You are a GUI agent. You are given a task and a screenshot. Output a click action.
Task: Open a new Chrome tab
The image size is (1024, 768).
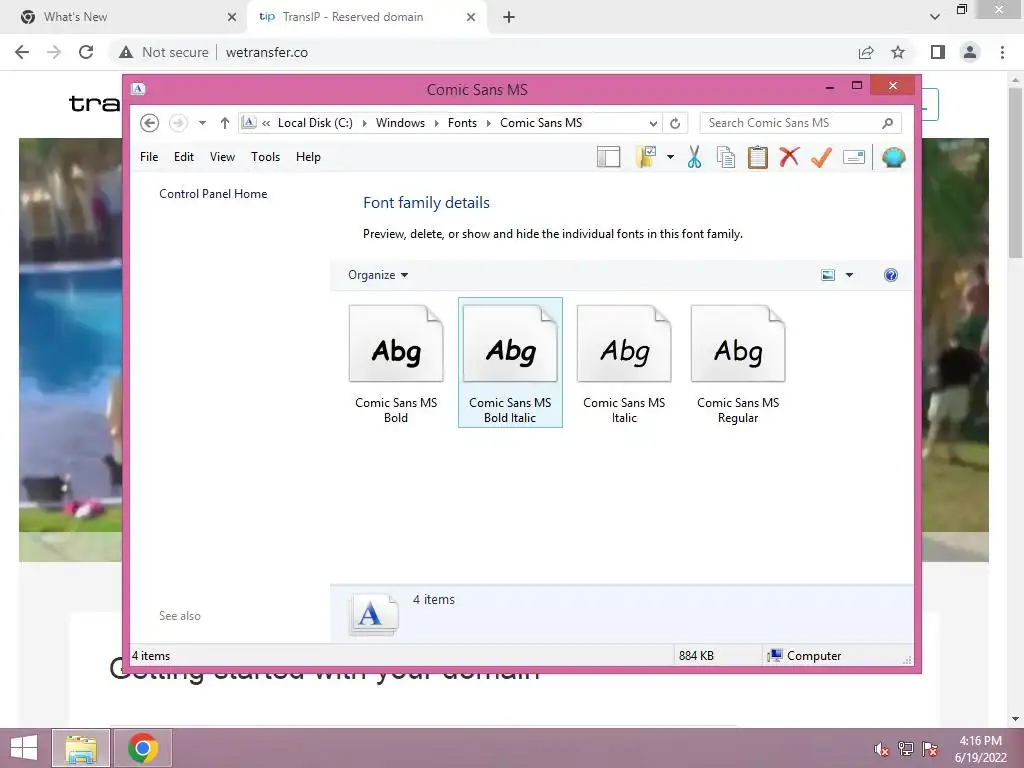click(x=509, y=17)
